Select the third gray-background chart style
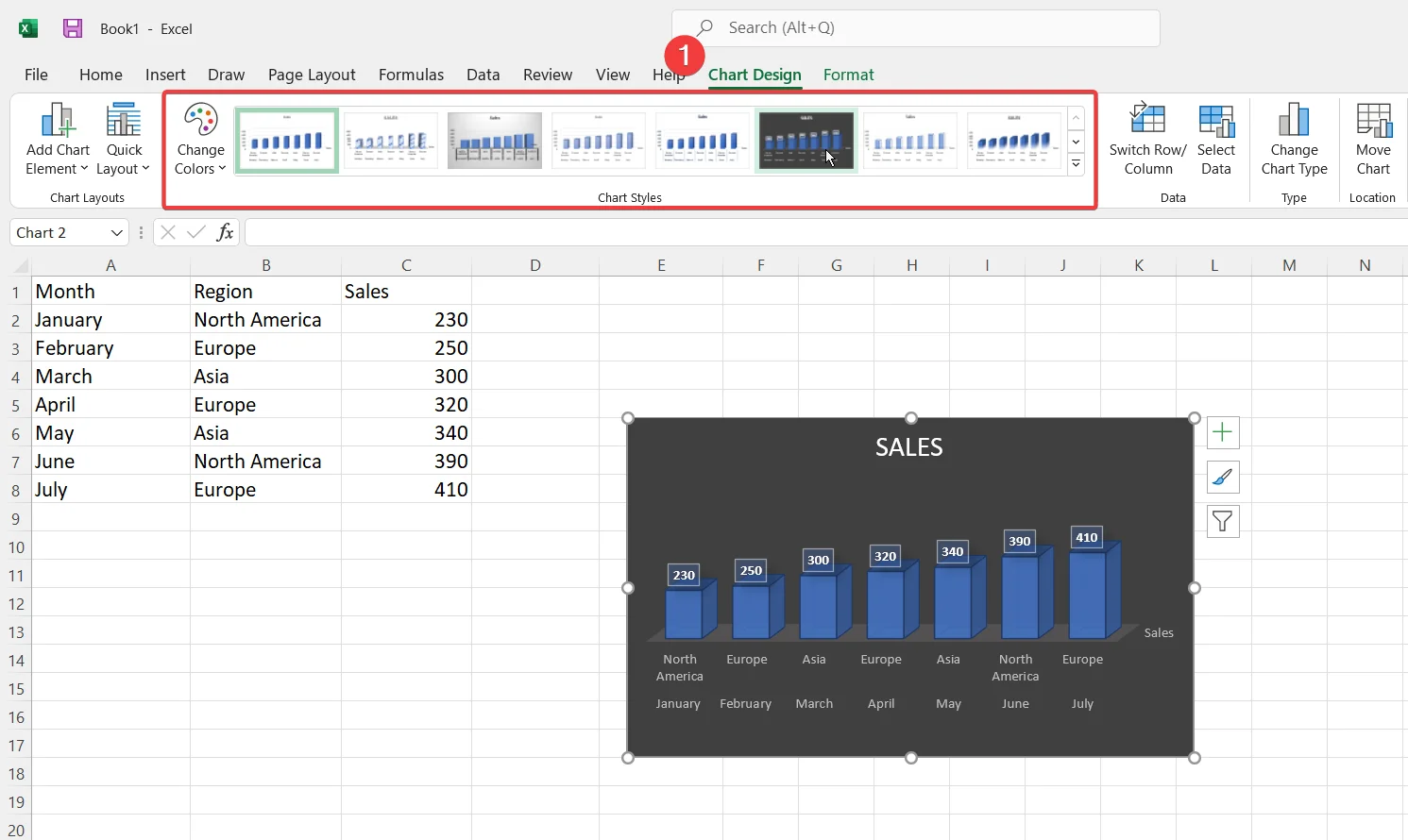 tap(495, 141)
